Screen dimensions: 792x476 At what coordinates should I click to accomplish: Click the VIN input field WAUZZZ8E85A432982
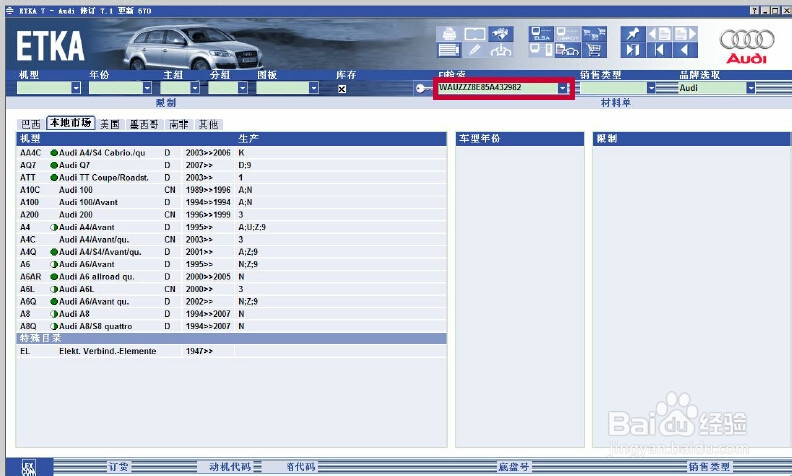[x=497, y=88]
